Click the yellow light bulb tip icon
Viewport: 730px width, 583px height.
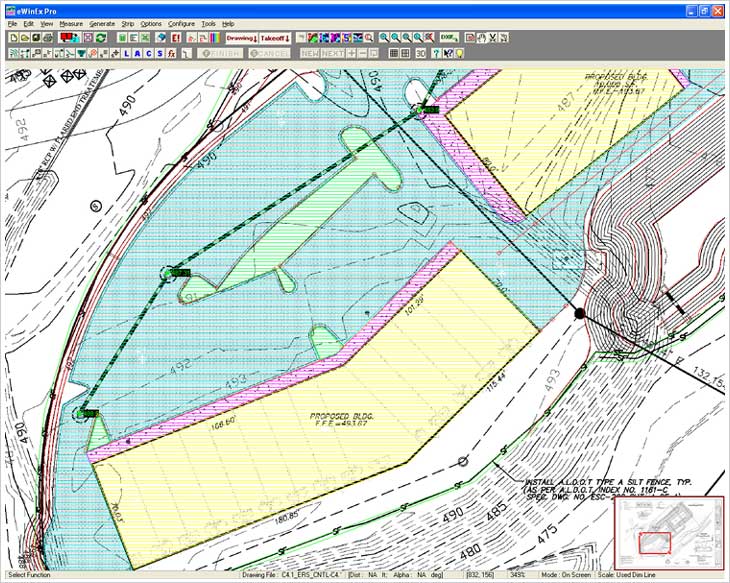tap(460, 53)
